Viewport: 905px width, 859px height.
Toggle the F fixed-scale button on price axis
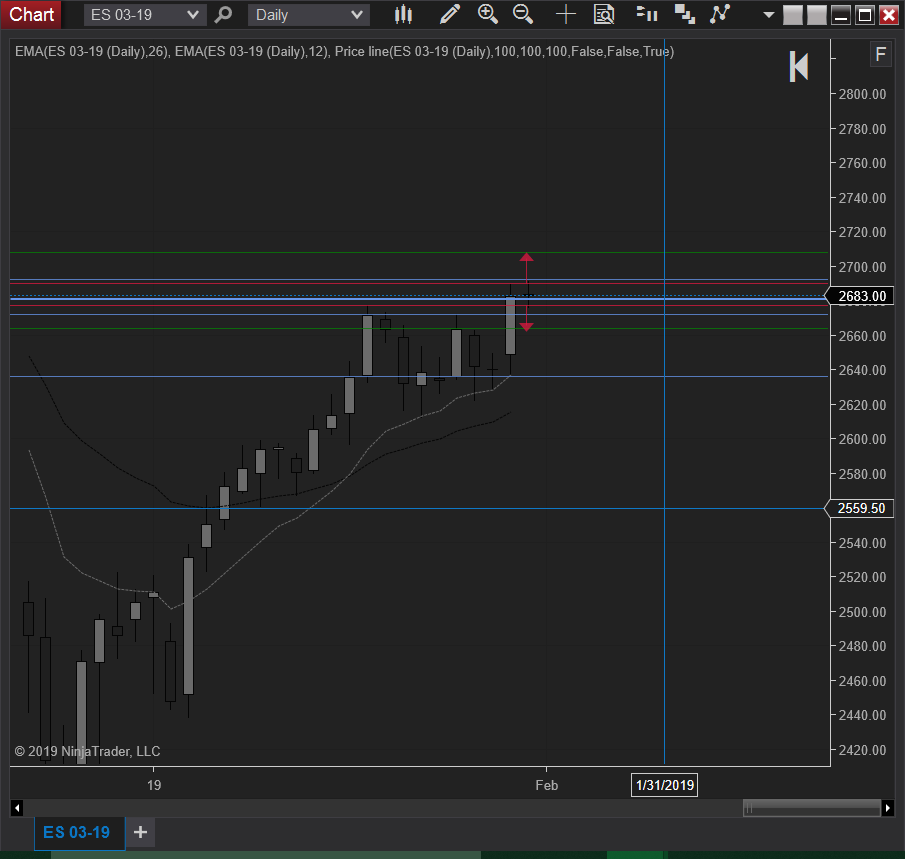(880, 55)
